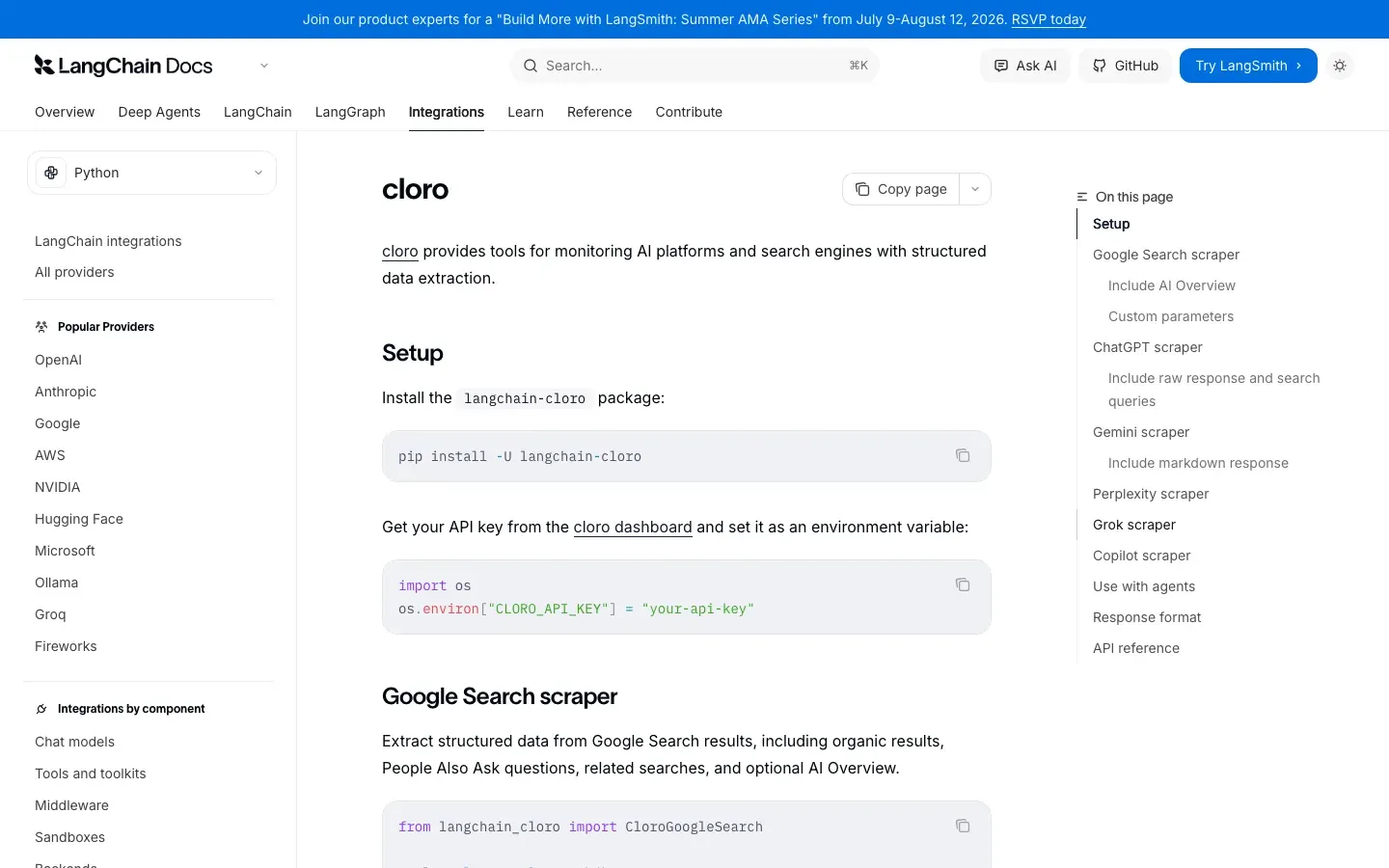Jump to Include markdown response section
The image size is (1389, 868).
point(1198,463)
